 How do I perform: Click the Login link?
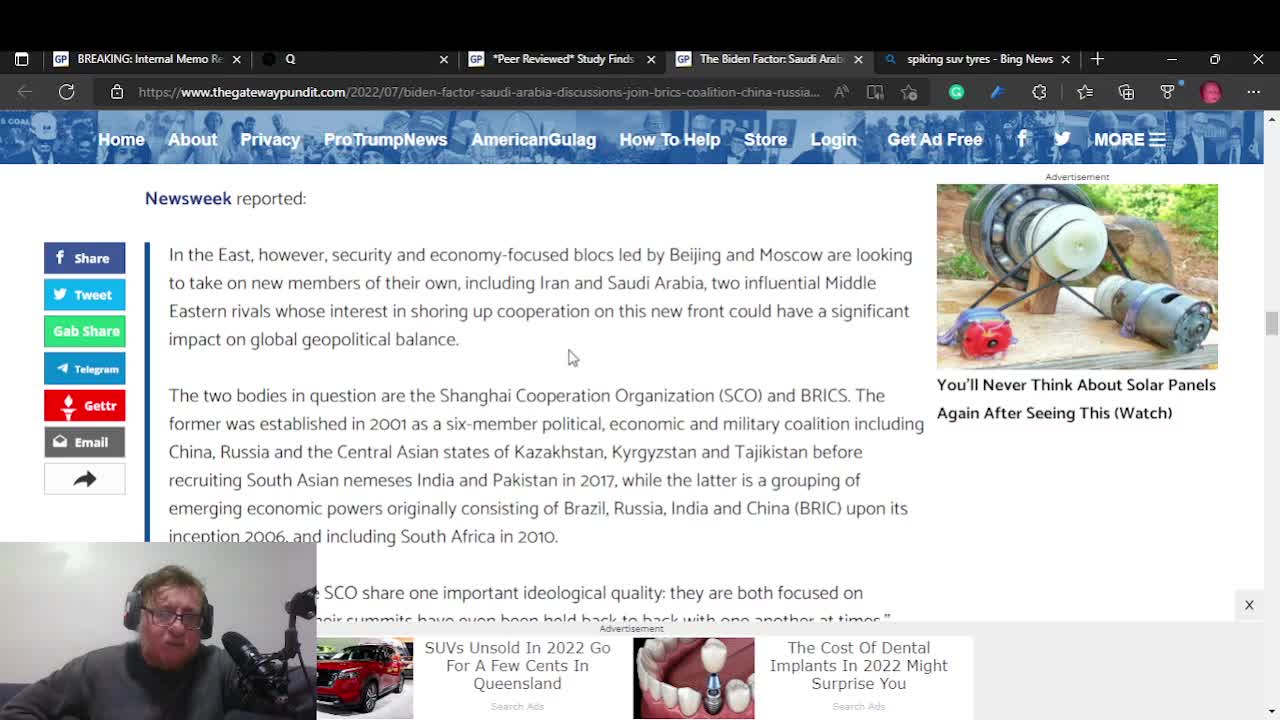pos(833,139)
